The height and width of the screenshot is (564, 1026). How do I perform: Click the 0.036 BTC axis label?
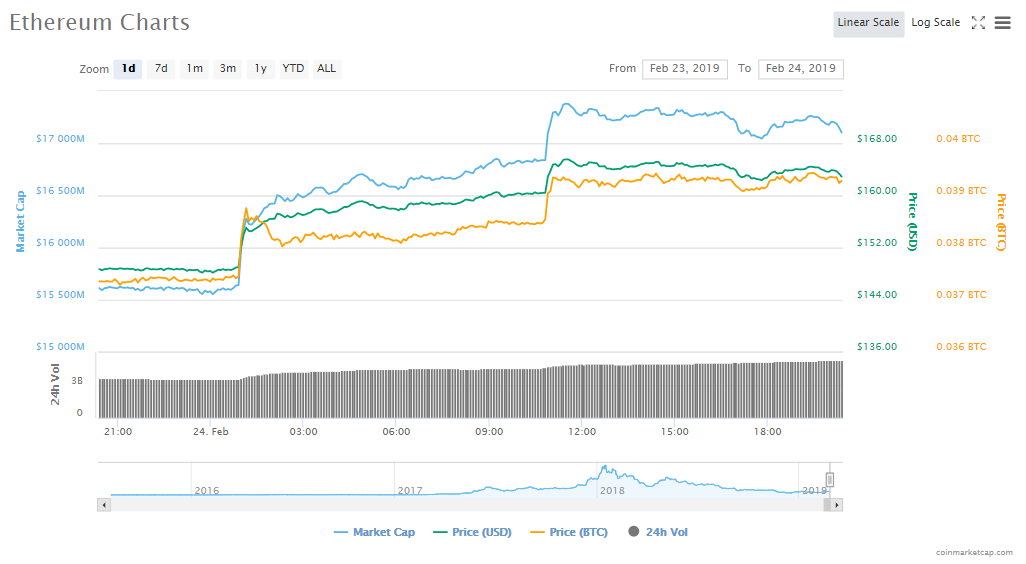[x=961, y=347]
